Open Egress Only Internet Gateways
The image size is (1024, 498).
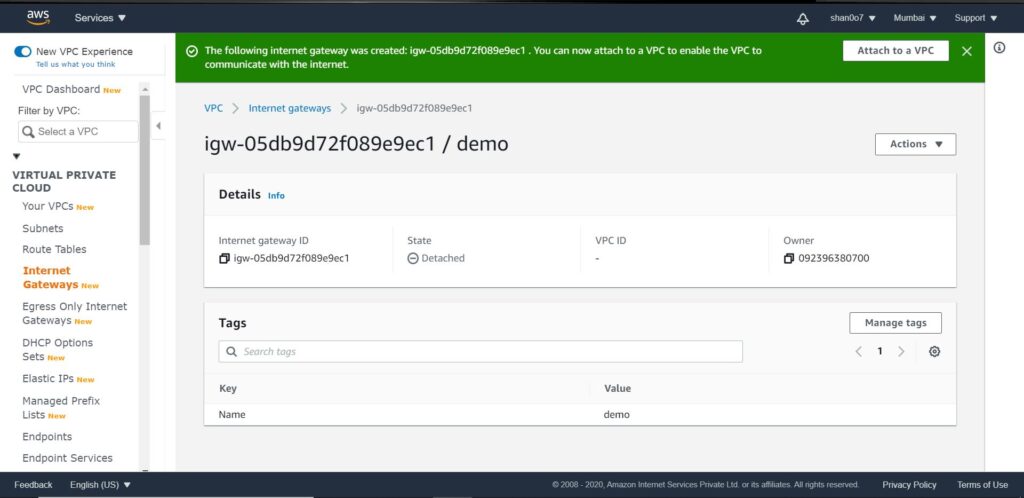pos(74,313)
